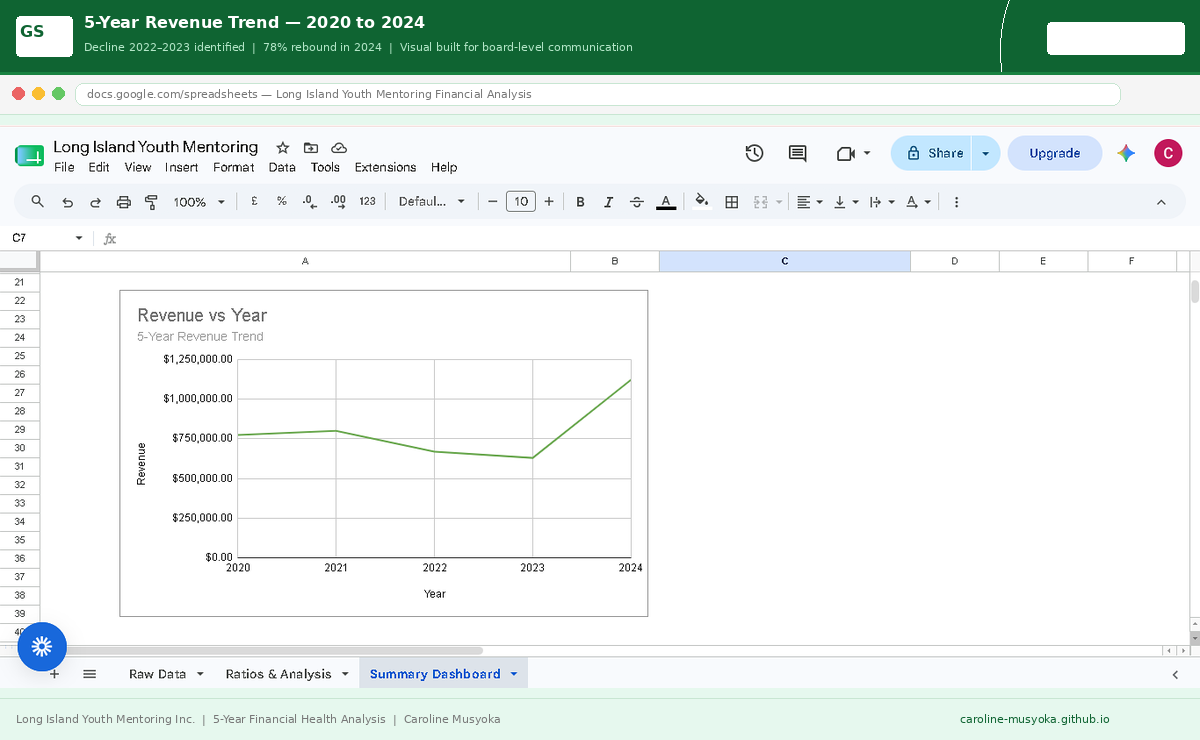Viewport: 1200px width, 740px height.
Task: Open the comments panel icon
Action: click(797, 153)
